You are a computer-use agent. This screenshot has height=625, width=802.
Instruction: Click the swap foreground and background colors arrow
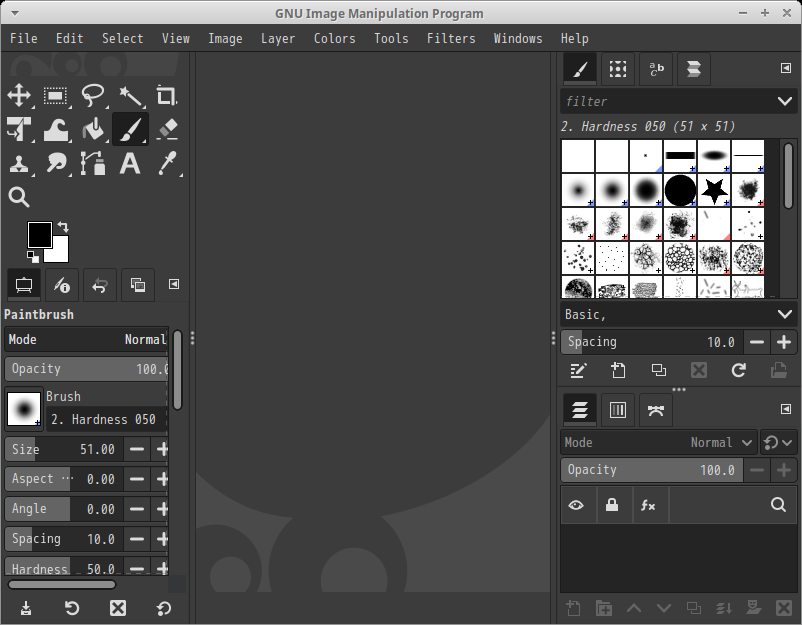[63, 227]
